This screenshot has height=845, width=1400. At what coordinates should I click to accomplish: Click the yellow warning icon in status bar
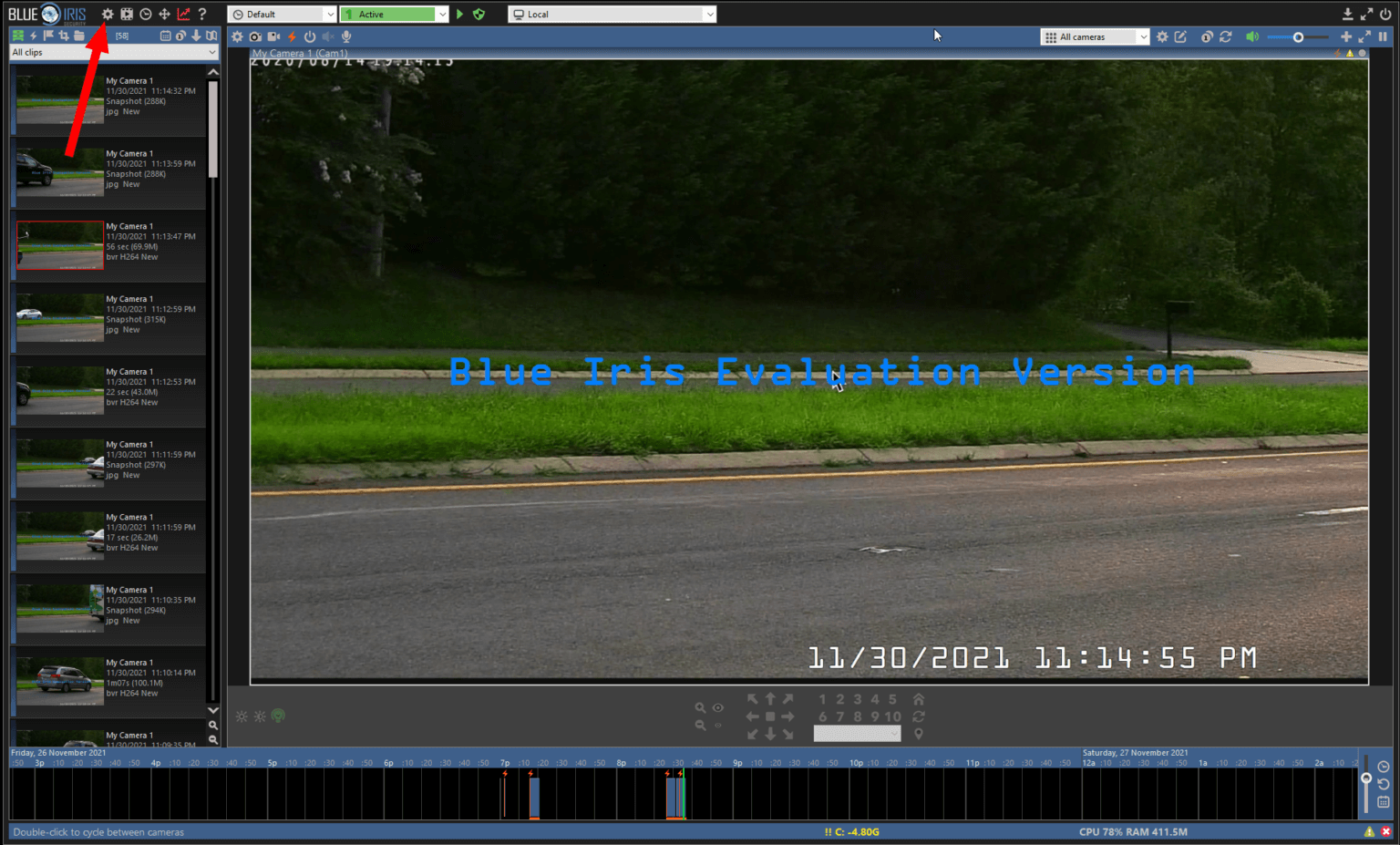click(1369, 831)
